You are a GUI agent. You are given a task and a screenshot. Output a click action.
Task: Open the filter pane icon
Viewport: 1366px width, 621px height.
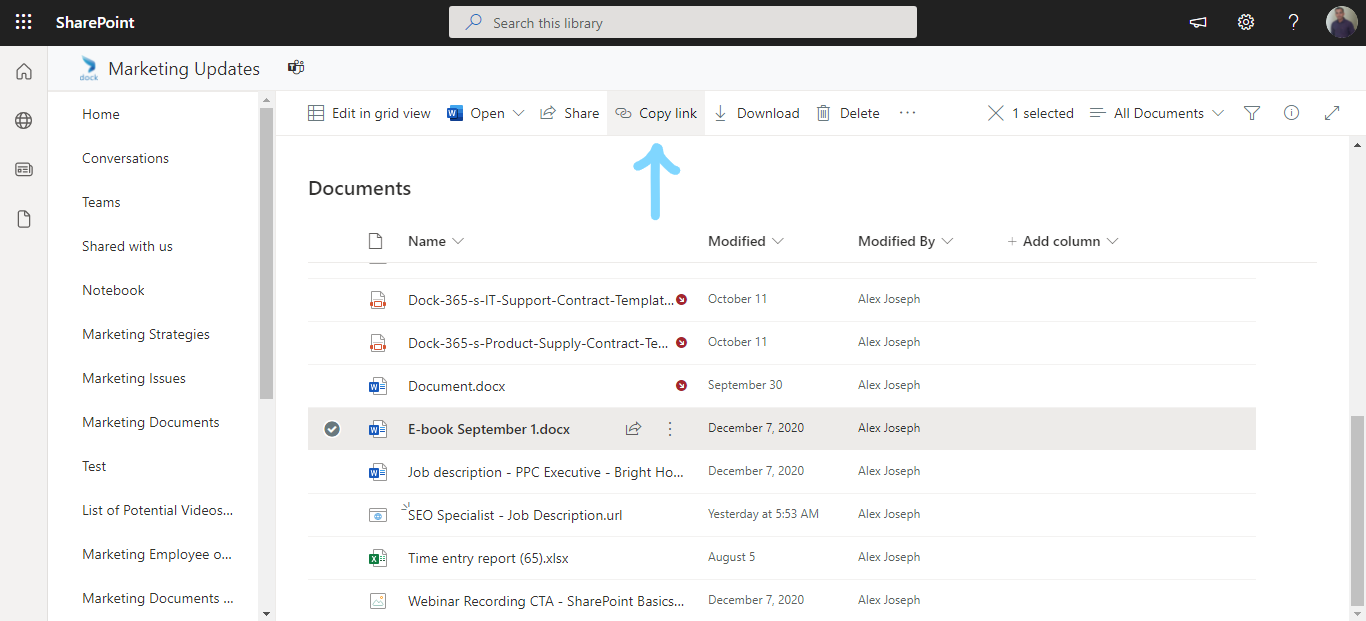tap(1251, 113)
